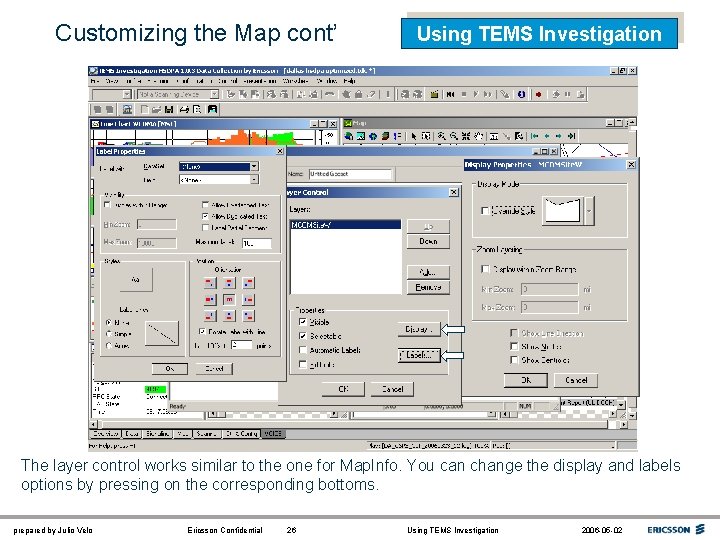Open the Presentation menu
This screenshot has width=720, height=540.
pos(259,81)
